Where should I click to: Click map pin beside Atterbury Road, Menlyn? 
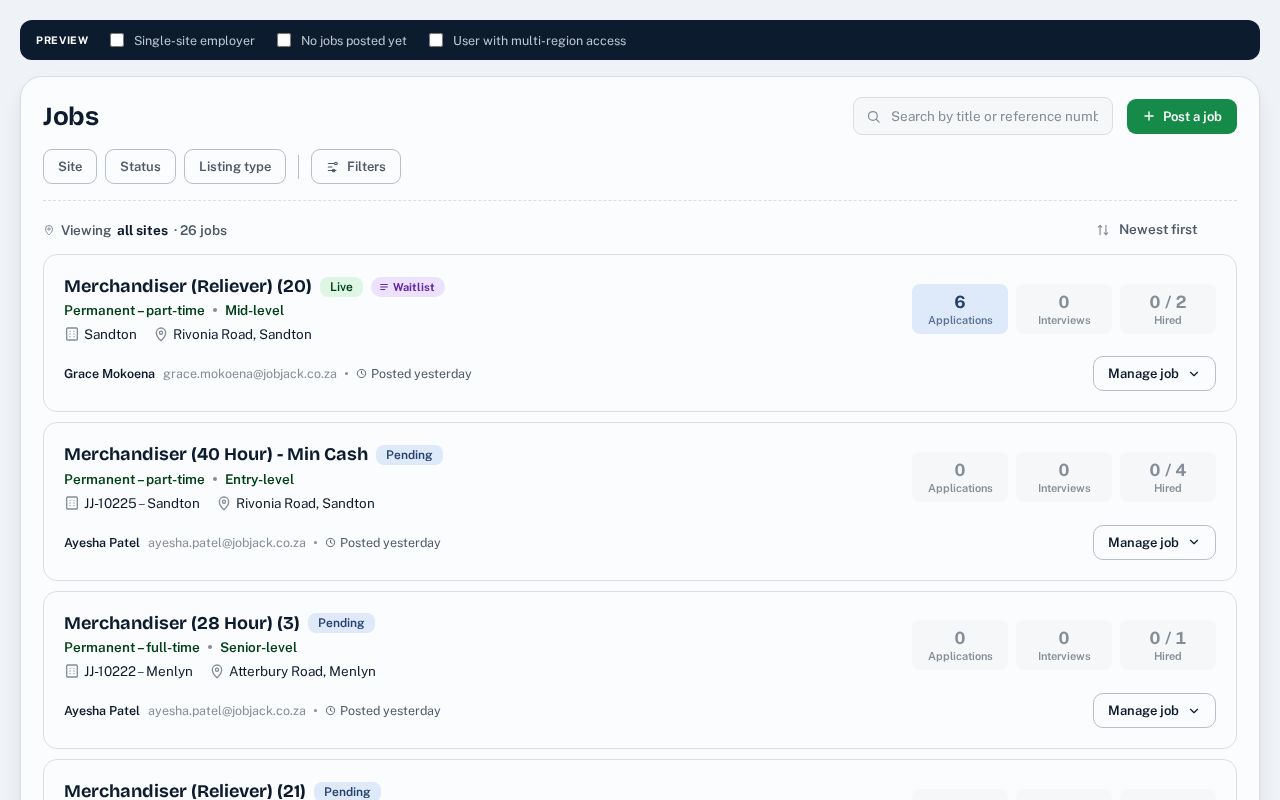coord(217,671)
